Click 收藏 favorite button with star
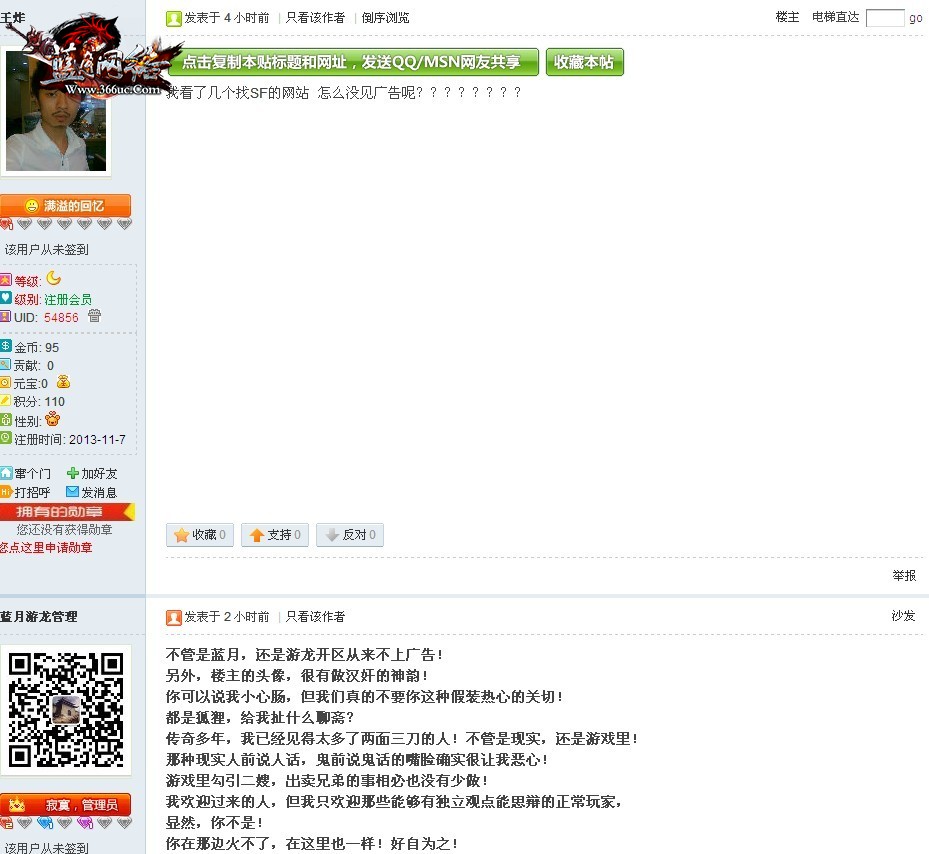 (x=199, y=535)
